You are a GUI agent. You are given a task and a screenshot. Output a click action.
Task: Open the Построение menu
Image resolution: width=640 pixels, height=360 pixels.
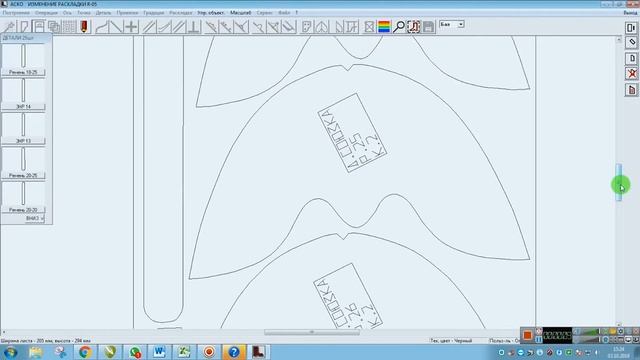coord(16,13)
